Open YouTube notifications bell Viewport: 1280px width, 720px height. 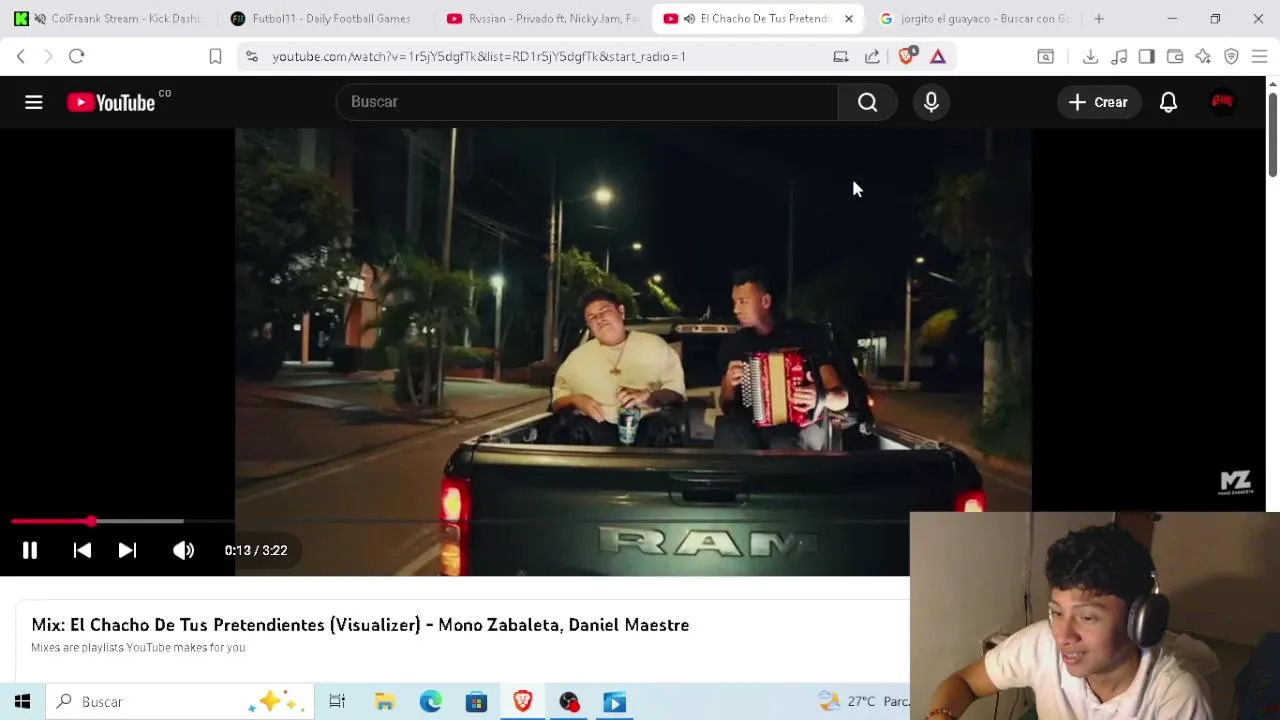point(1168,102)
